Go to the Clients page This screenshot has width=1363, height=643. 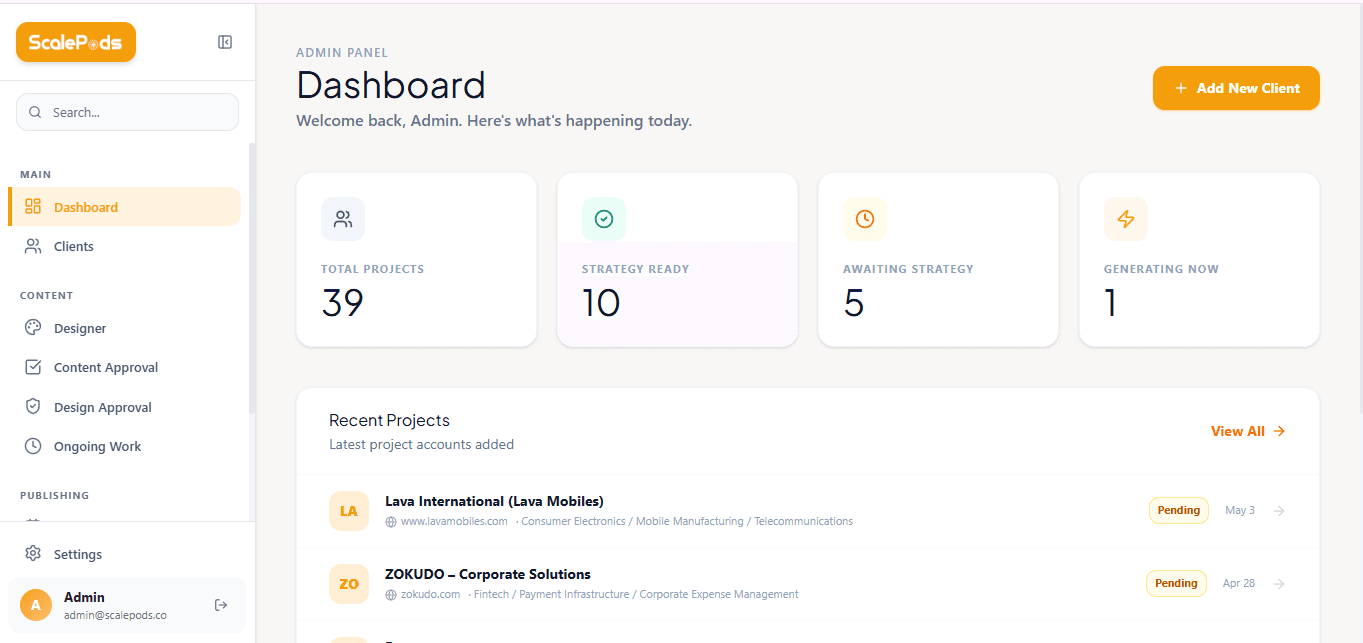point(125,246)
